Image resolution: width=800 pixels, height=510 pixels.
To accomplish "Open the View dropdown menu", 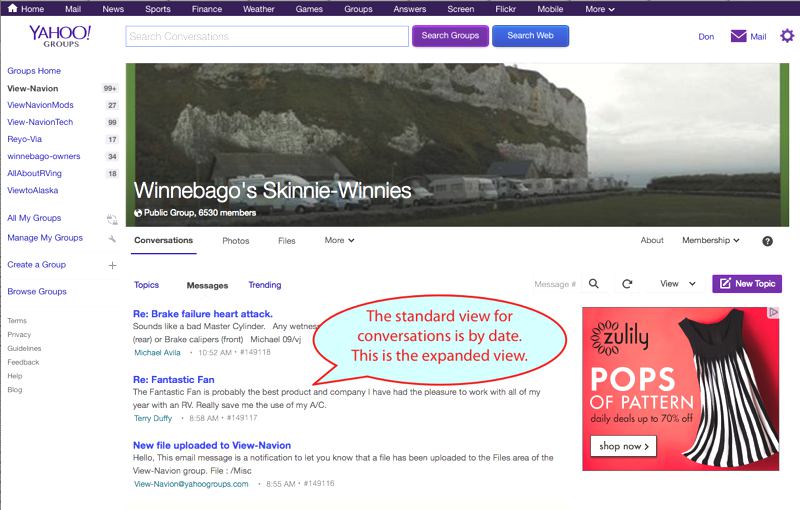I will (677, 284).
